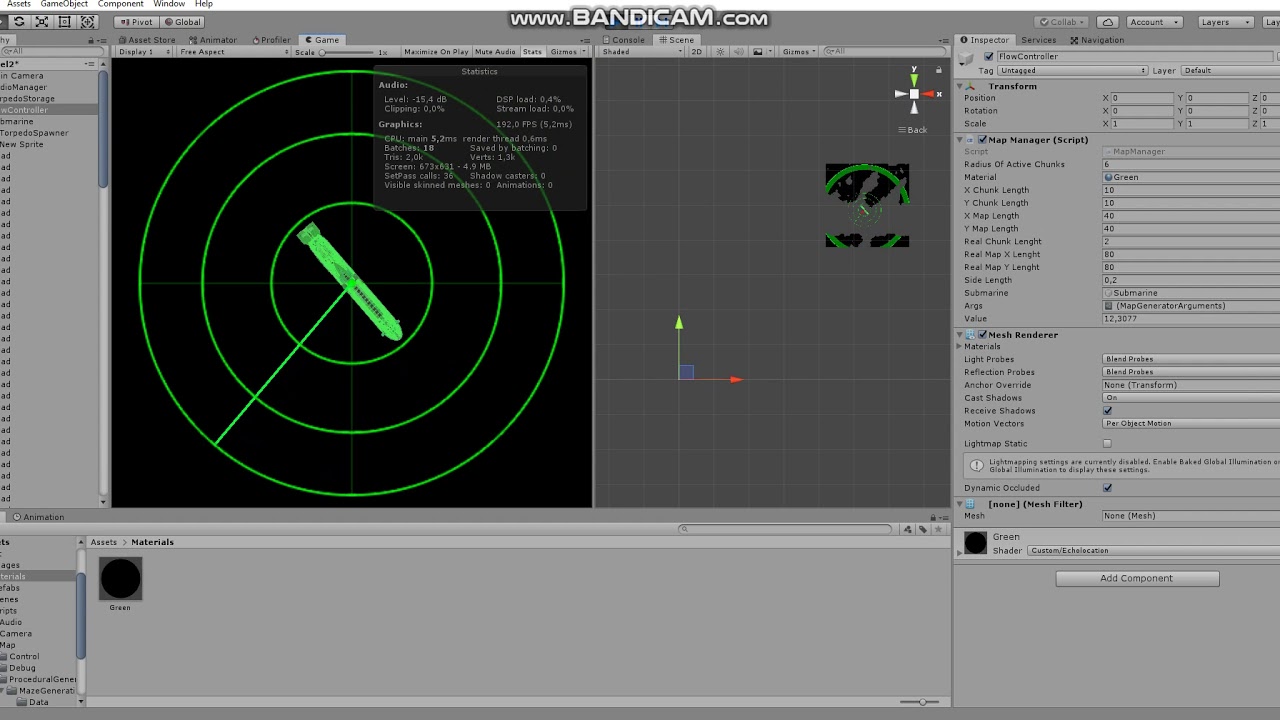
Task: Switch to the Services tab
Action: (x=1038, y=40)
